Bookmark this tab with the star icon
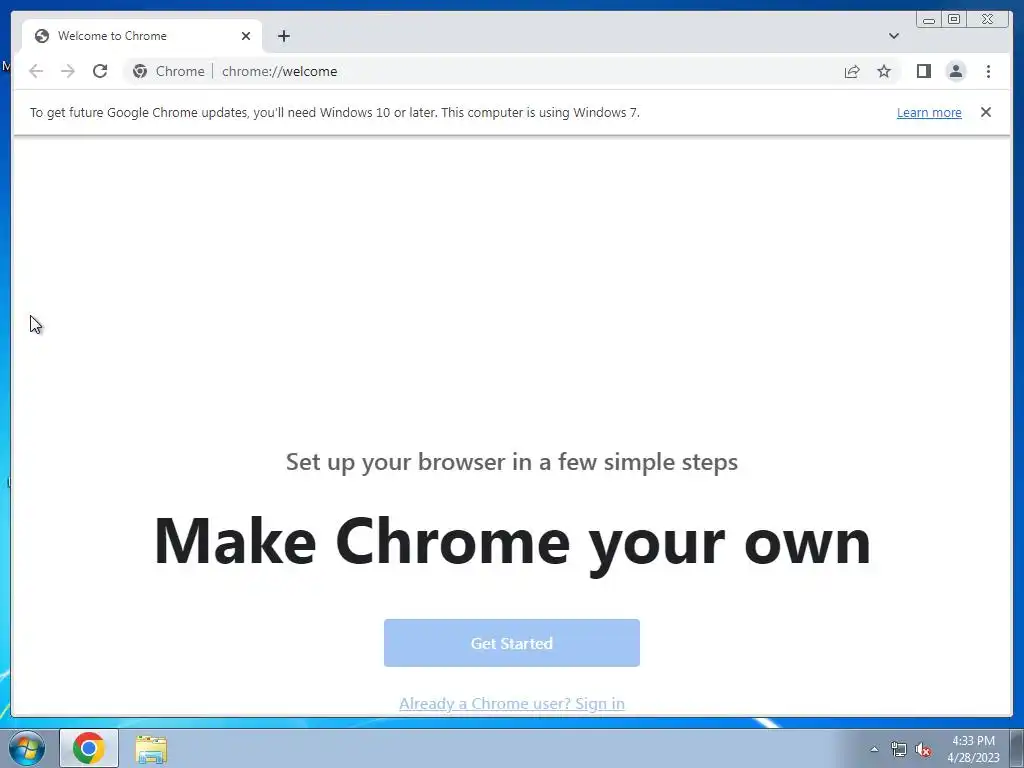The height and width of the screenshot is (768, 1024). [x=884, y=71]
